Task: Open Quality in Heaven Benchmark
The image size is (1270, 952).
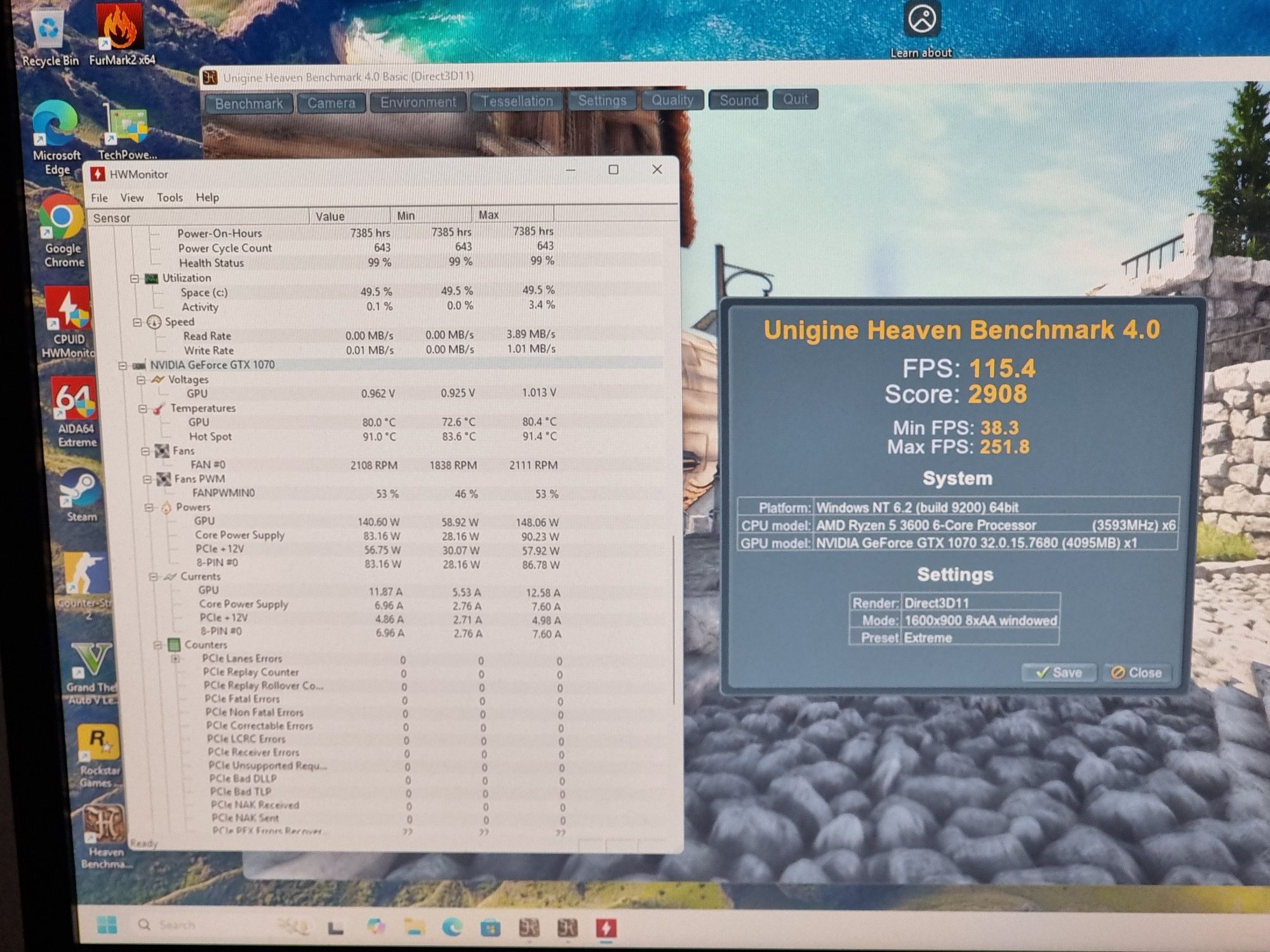Action: [x=672, y=100]
